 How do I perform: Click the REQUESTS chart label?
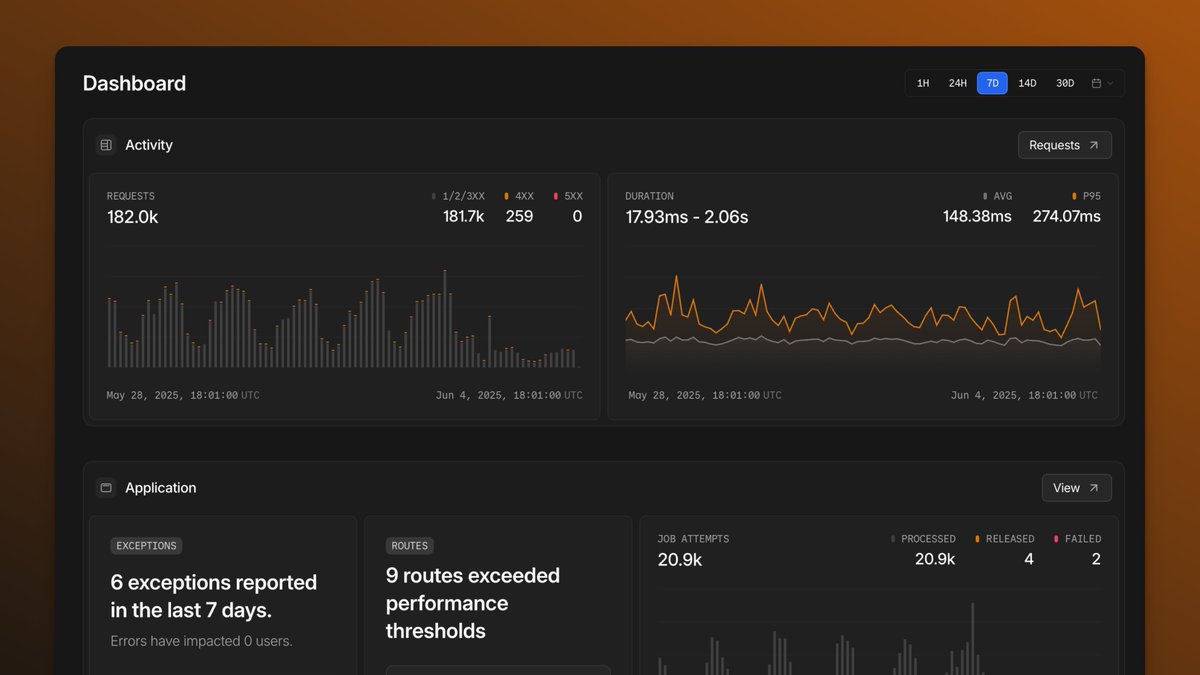tap(131, 197)
